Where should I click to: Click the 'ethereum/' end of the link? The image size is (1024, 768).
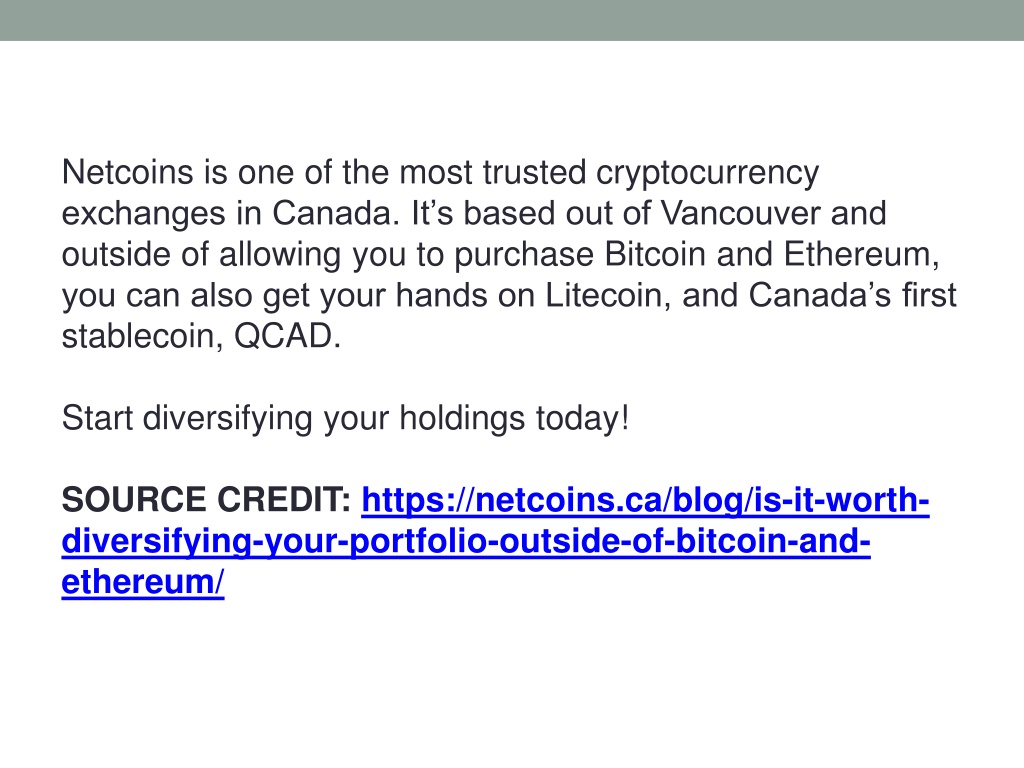click(x=143, y=582)
